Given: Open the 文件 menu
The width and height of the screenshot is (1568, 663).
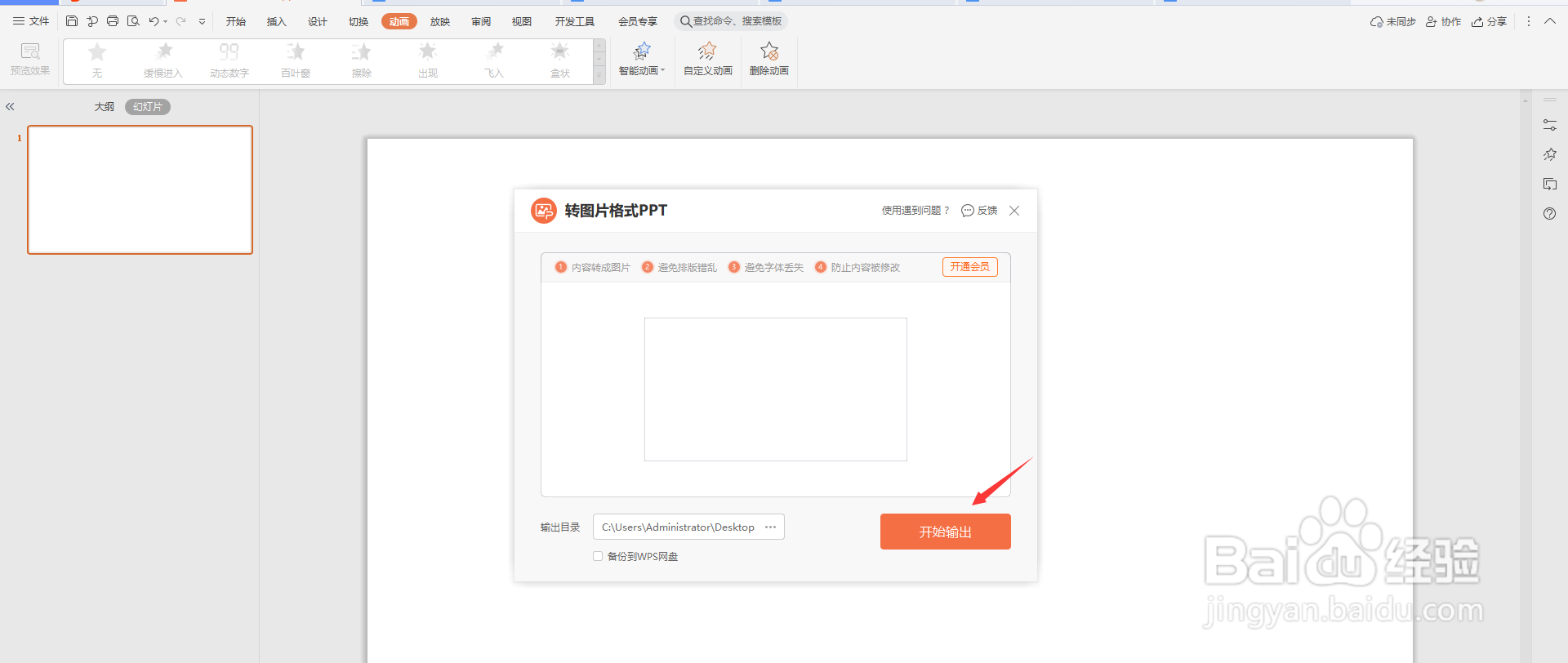Looking at the screenshot, I should 31,21.
